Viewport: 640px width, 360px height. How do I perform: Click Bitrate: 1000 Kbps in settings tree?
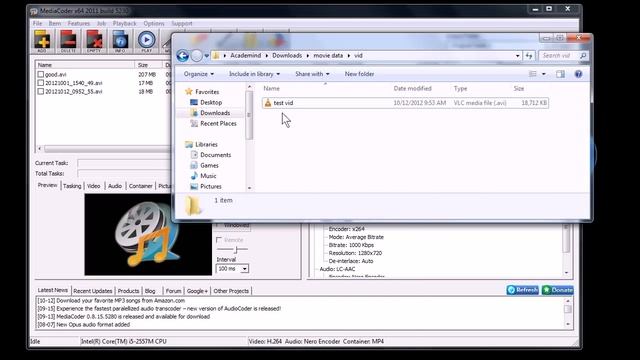[x=351, y=245]
